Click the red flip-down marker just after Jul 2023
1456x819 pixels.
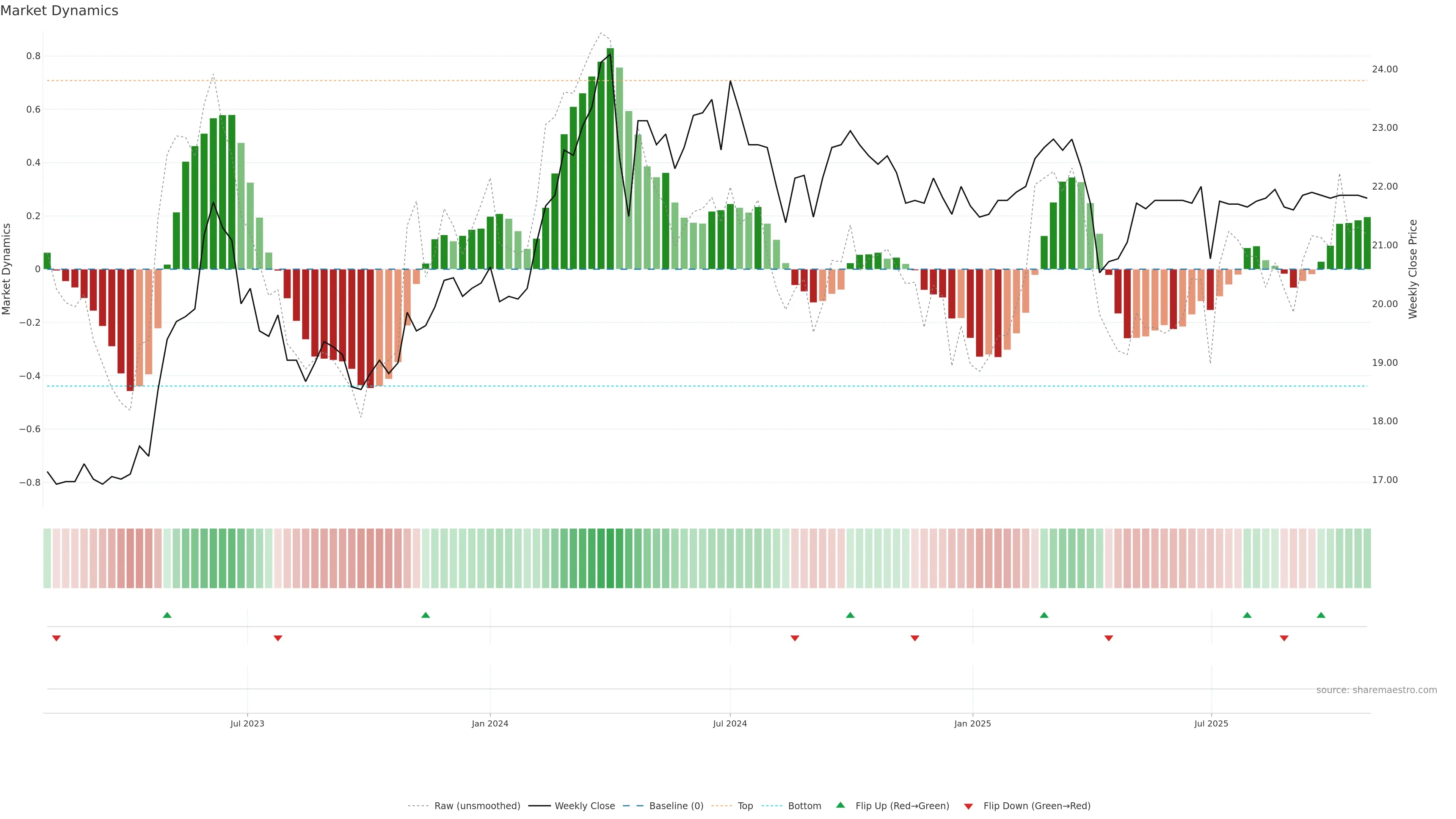tap(278, 638)
